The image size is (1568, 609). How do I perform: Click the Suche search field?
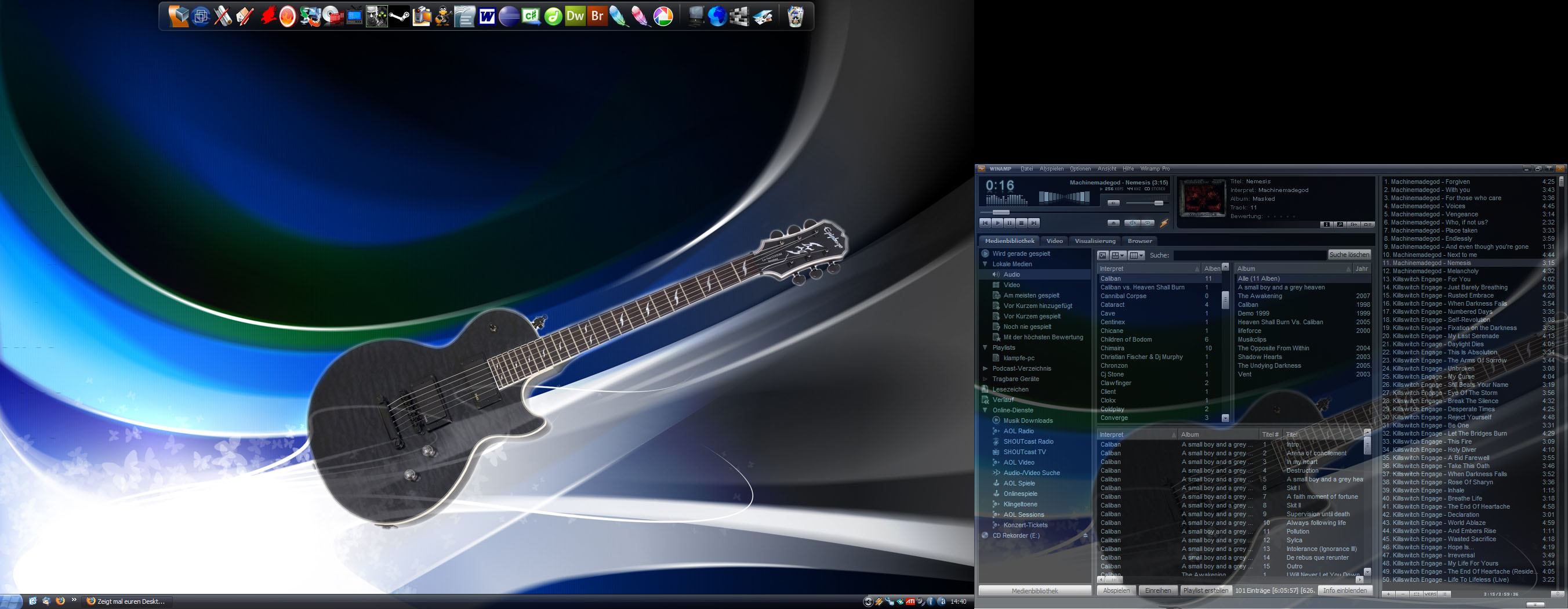point(1250,255)
